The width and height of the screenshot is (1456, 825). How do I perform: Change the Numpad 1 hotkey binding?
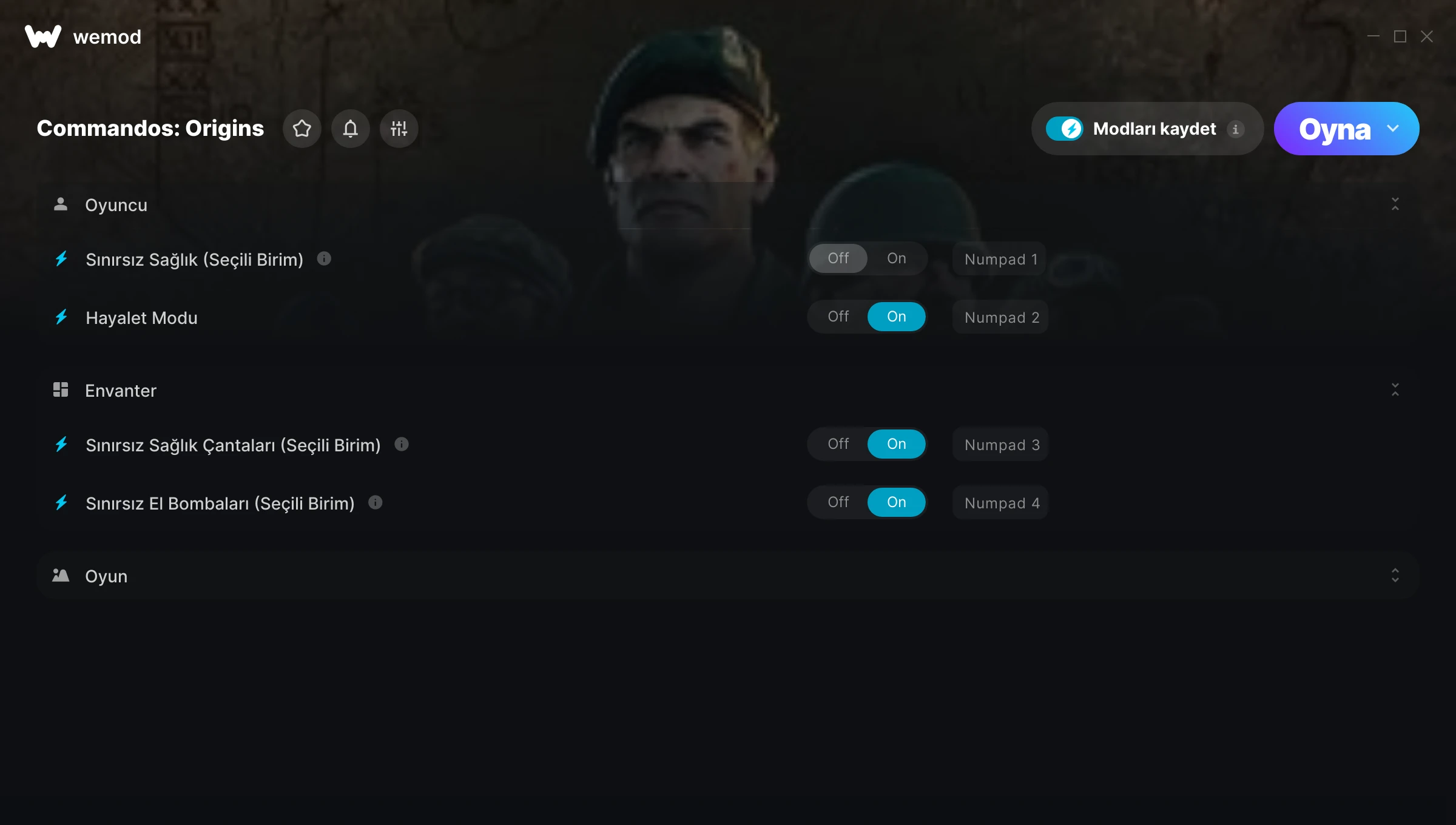click(x=1000, y=259)
